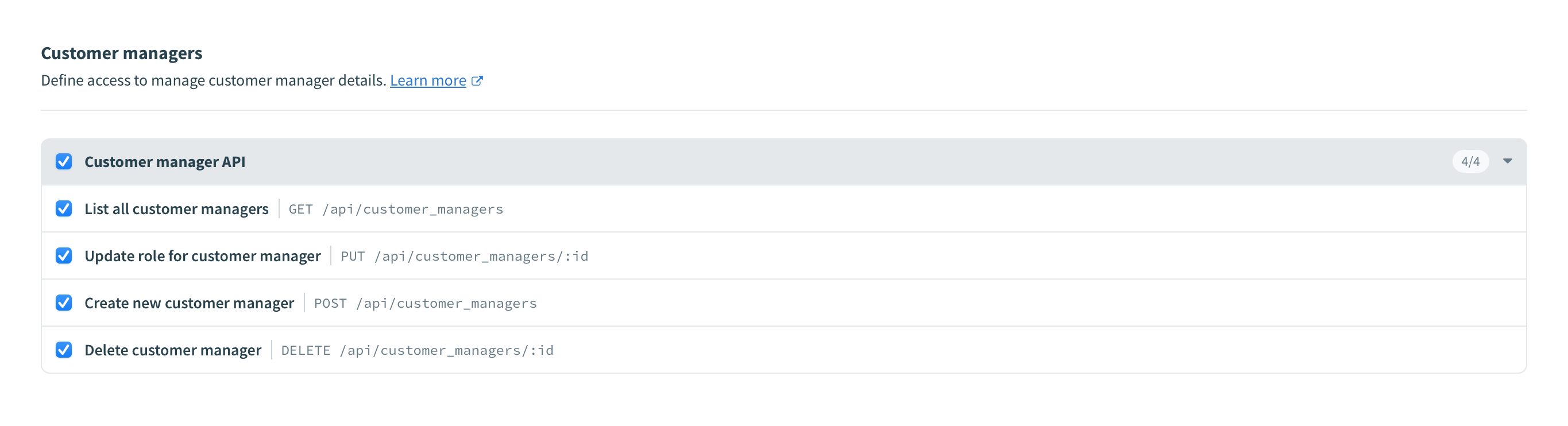Click the Customer managers section heading
The height and width of the screenshot is (426, 1568).
coord(121,53)
